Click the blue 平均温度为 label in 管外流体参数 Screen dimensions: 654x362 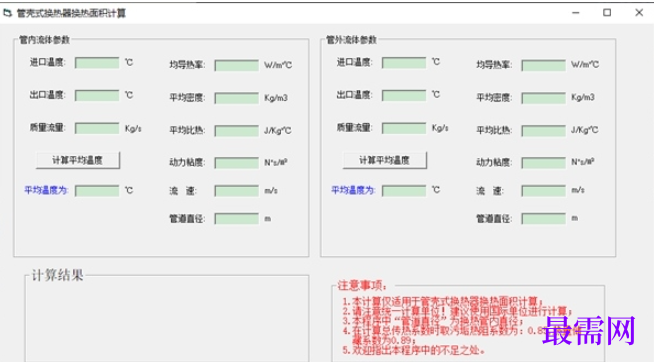tap(353, 190)
